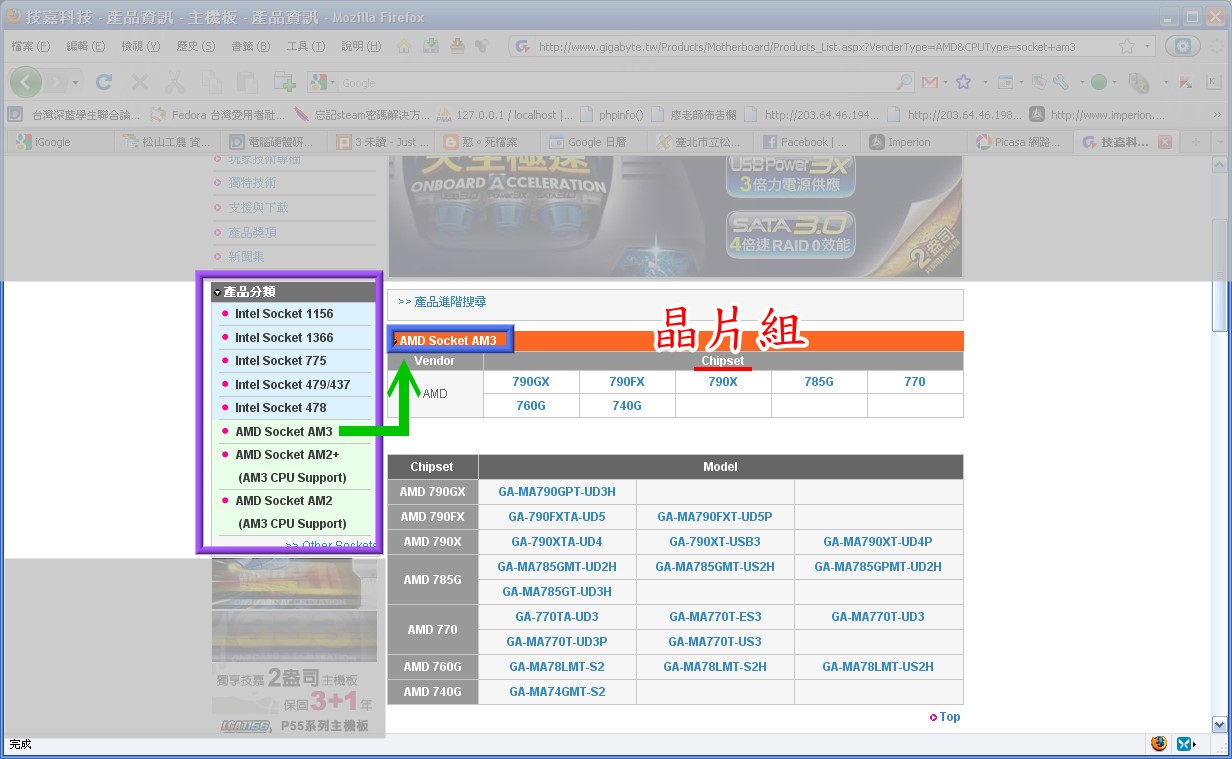Select Intel Socket 478 category
1232x759 pixels.
280,408
